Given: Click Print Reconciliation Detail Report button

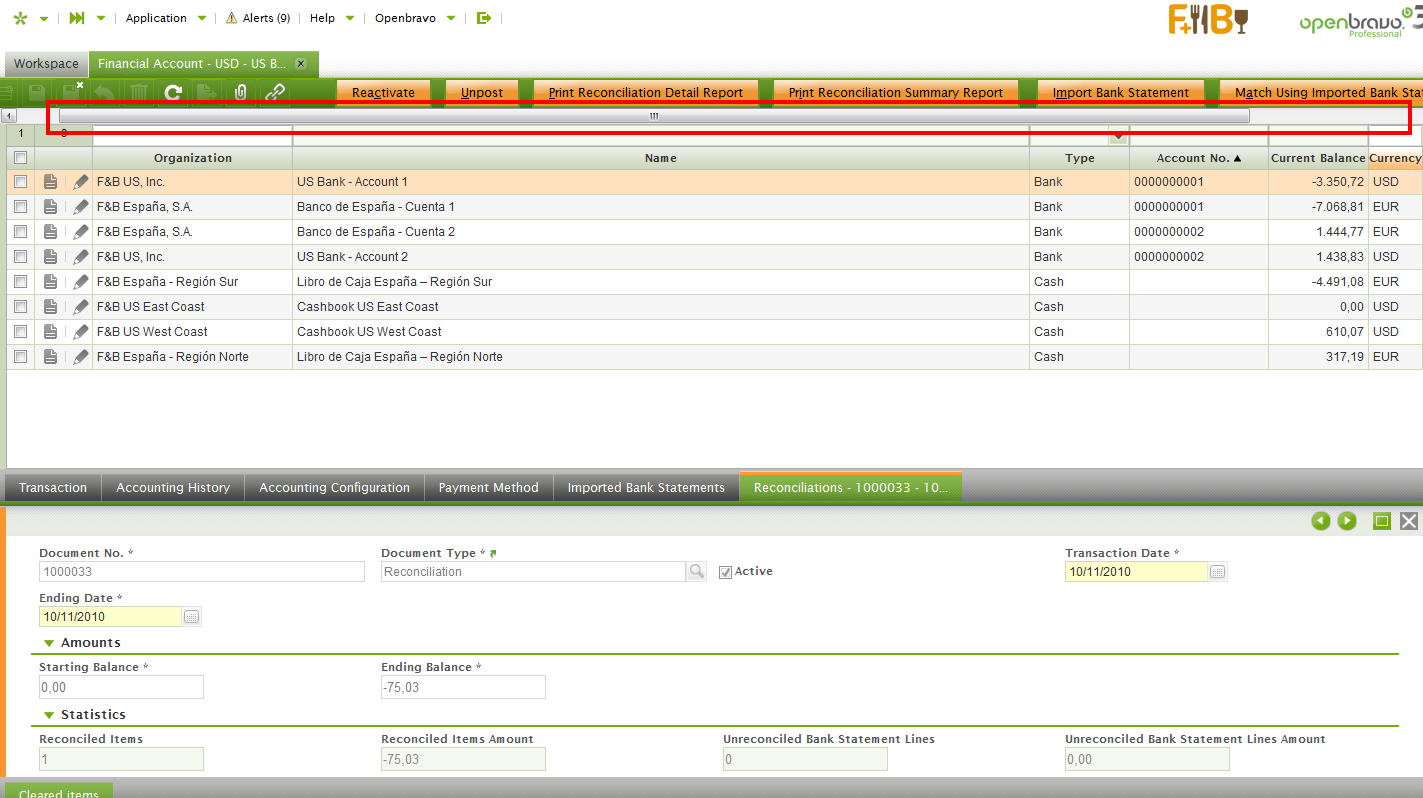Looking at the screenshot, I should coord(646,92).
